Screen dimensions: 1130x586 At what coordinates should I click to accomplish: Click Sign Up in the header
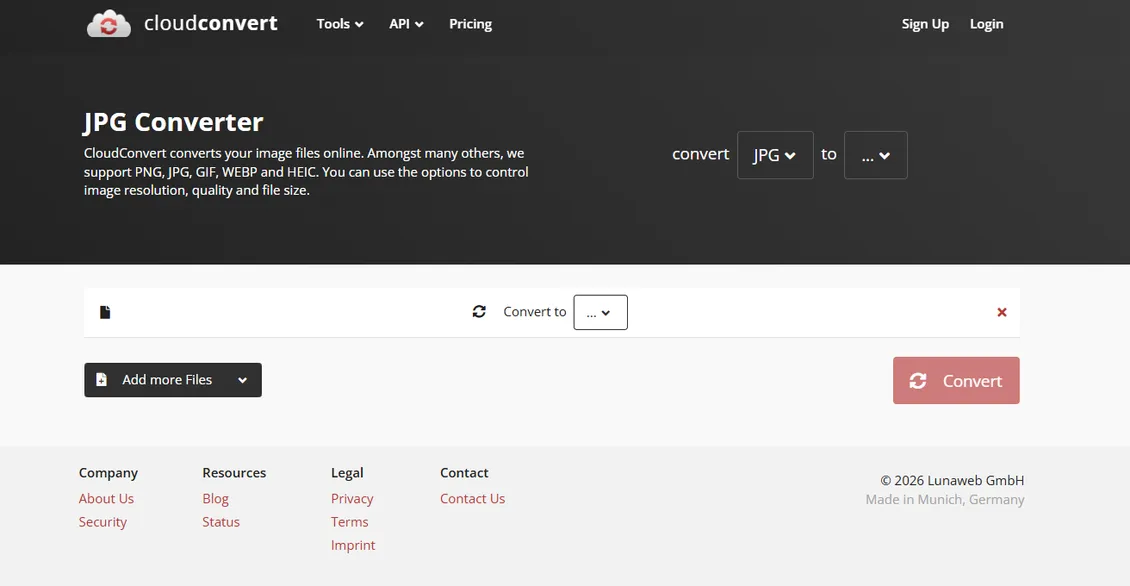(x=925, y=24)
